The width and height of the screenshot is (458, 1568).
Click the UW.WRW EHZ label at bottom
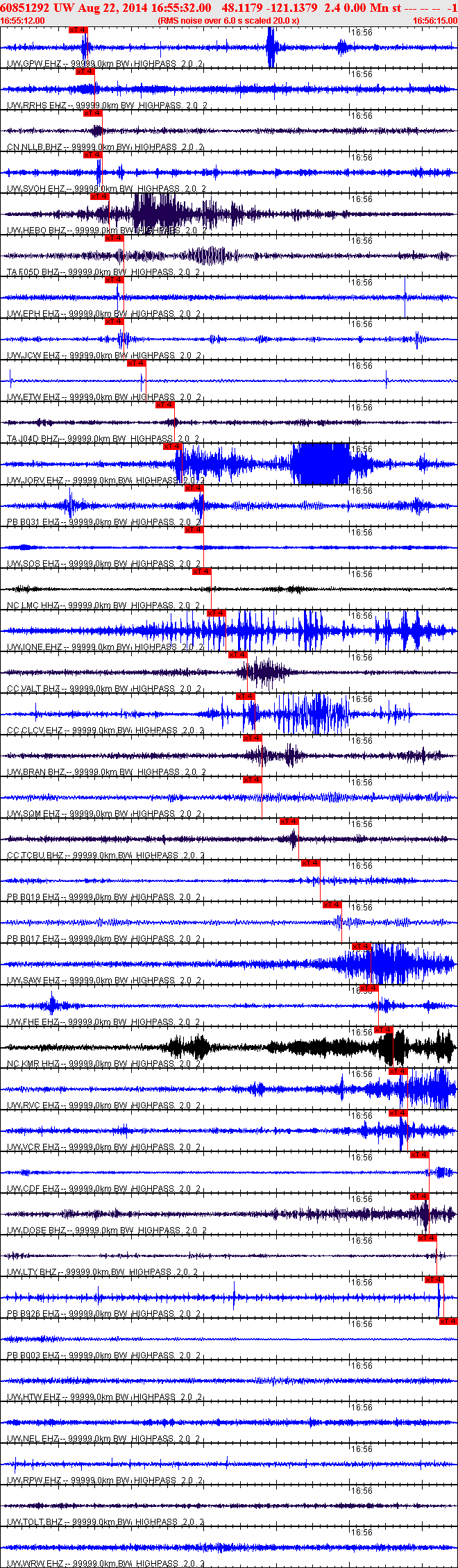tap(35, 1564)
